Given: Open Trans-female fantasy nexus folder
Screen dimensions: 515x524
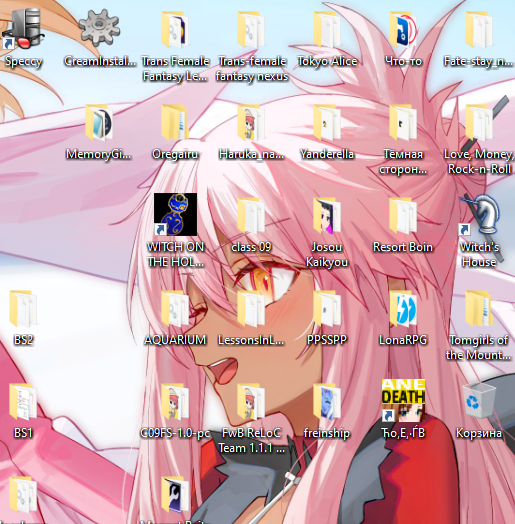Looking at the screenshot, I should (x=251, y=31).
